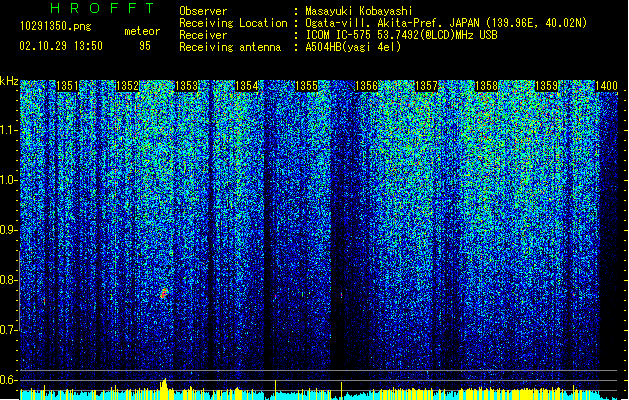Click the tallest yellow power peak near 1353
This screenshot has height=400, width=629.
click(164, 389)
